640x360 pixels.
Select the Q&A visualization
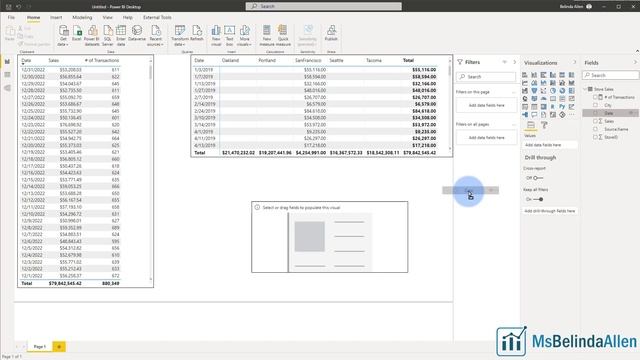[534, 115]
